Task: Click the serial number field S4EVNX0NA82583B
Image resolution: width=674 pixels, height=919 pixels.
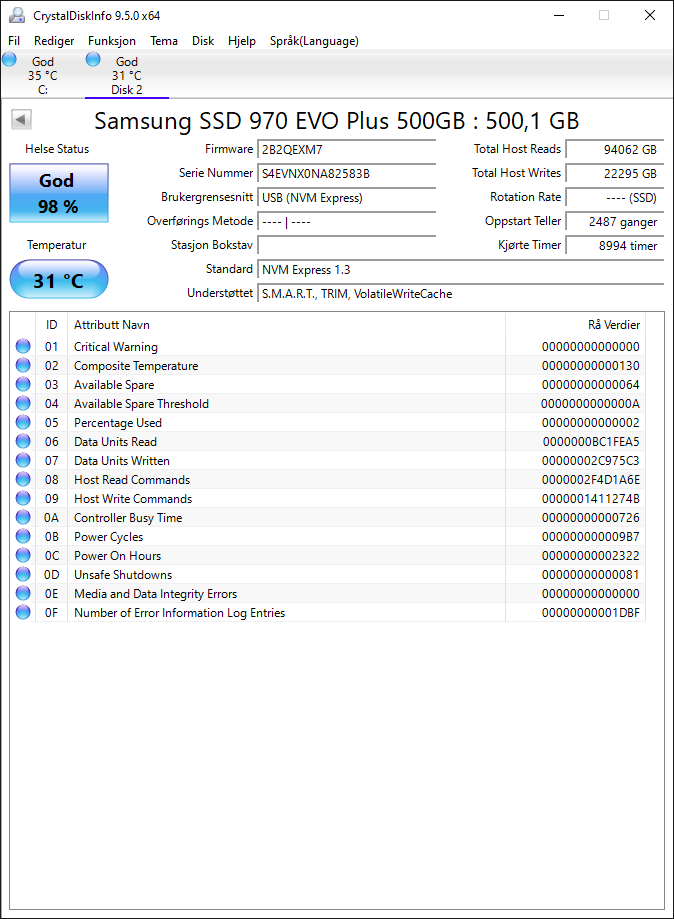Action: click(x=346, y=173)
